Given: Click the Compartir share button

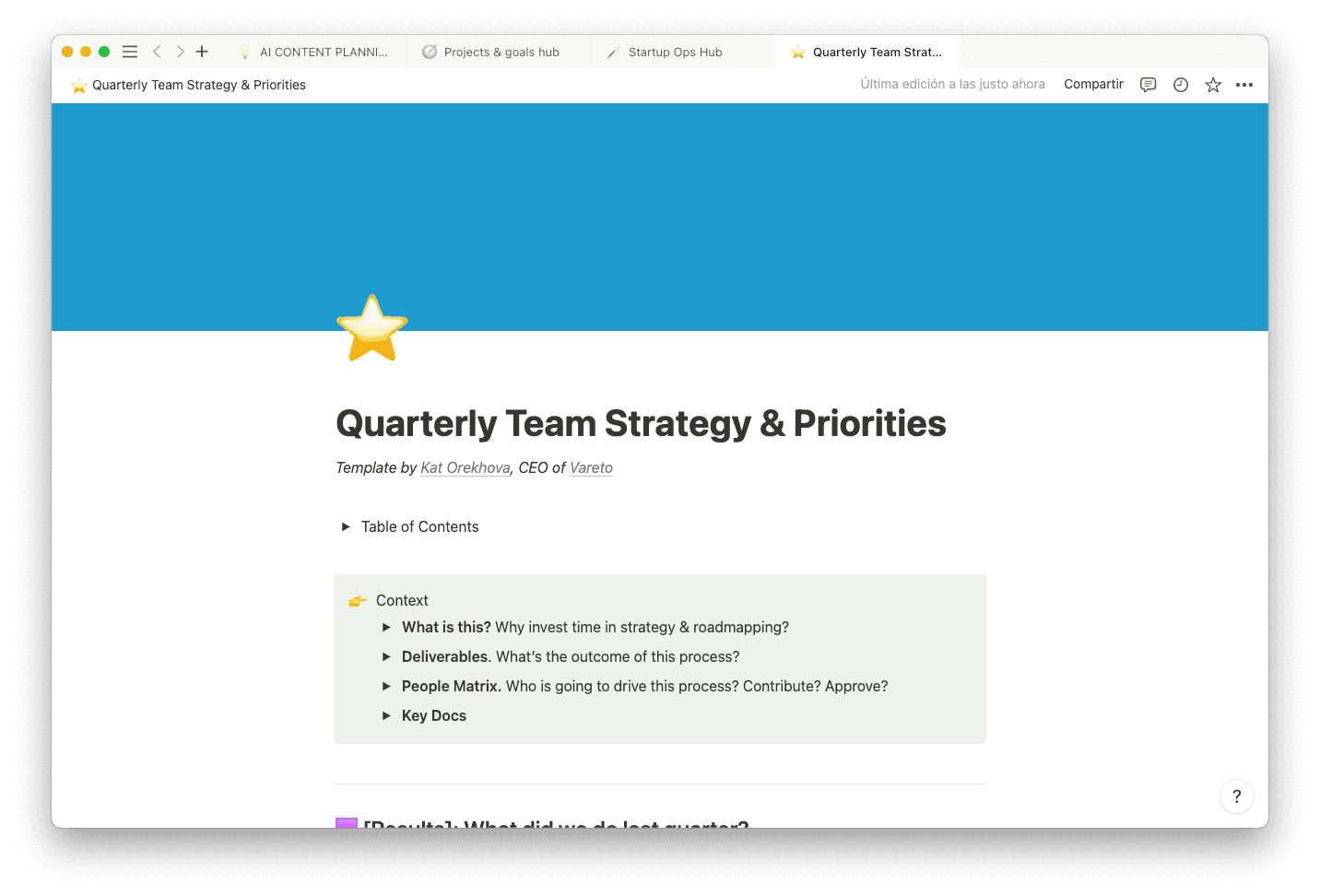Looking at the screenshot, I should point(1093,85).
